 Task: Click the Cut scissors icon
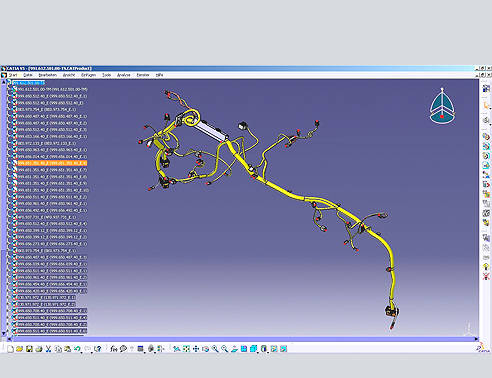point(48,349)
